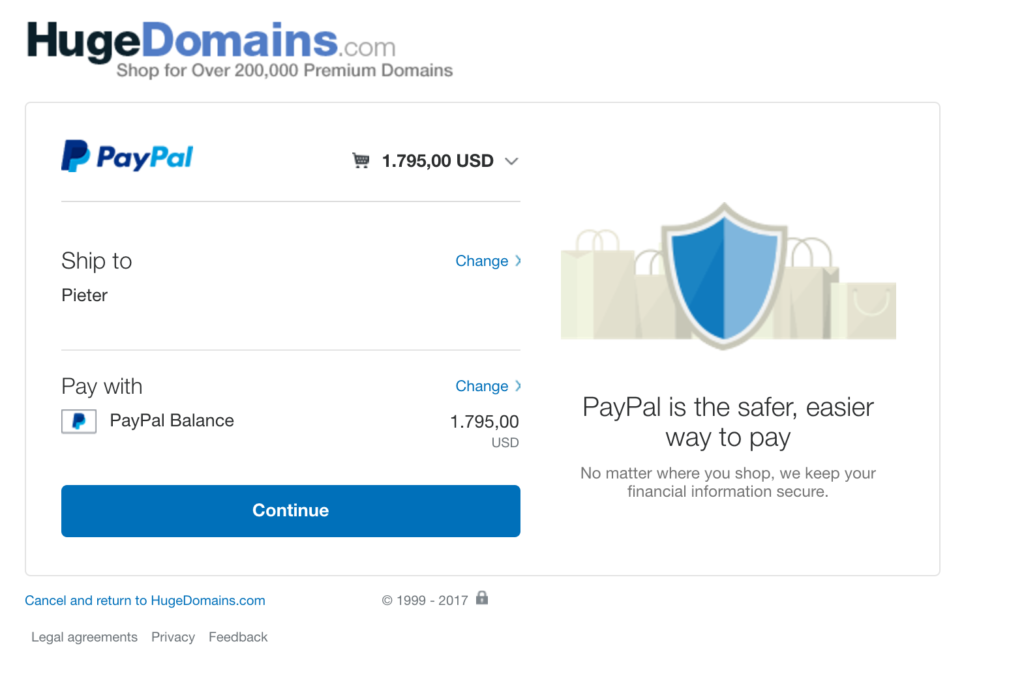Click the blue Continue button

pyautogui.click(x=291, y=511)
